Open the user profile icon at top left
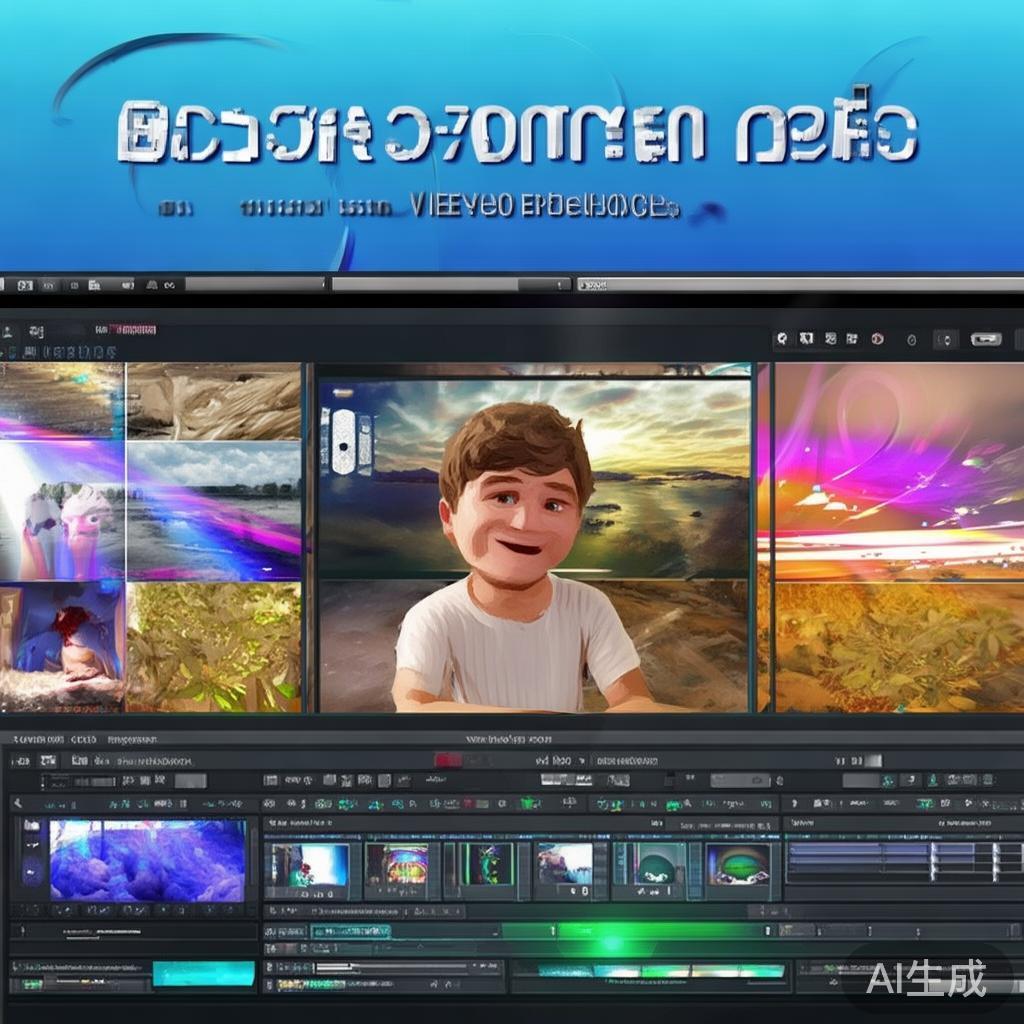The height and width of the screenshot is (1024, 1024). [10, 331]
